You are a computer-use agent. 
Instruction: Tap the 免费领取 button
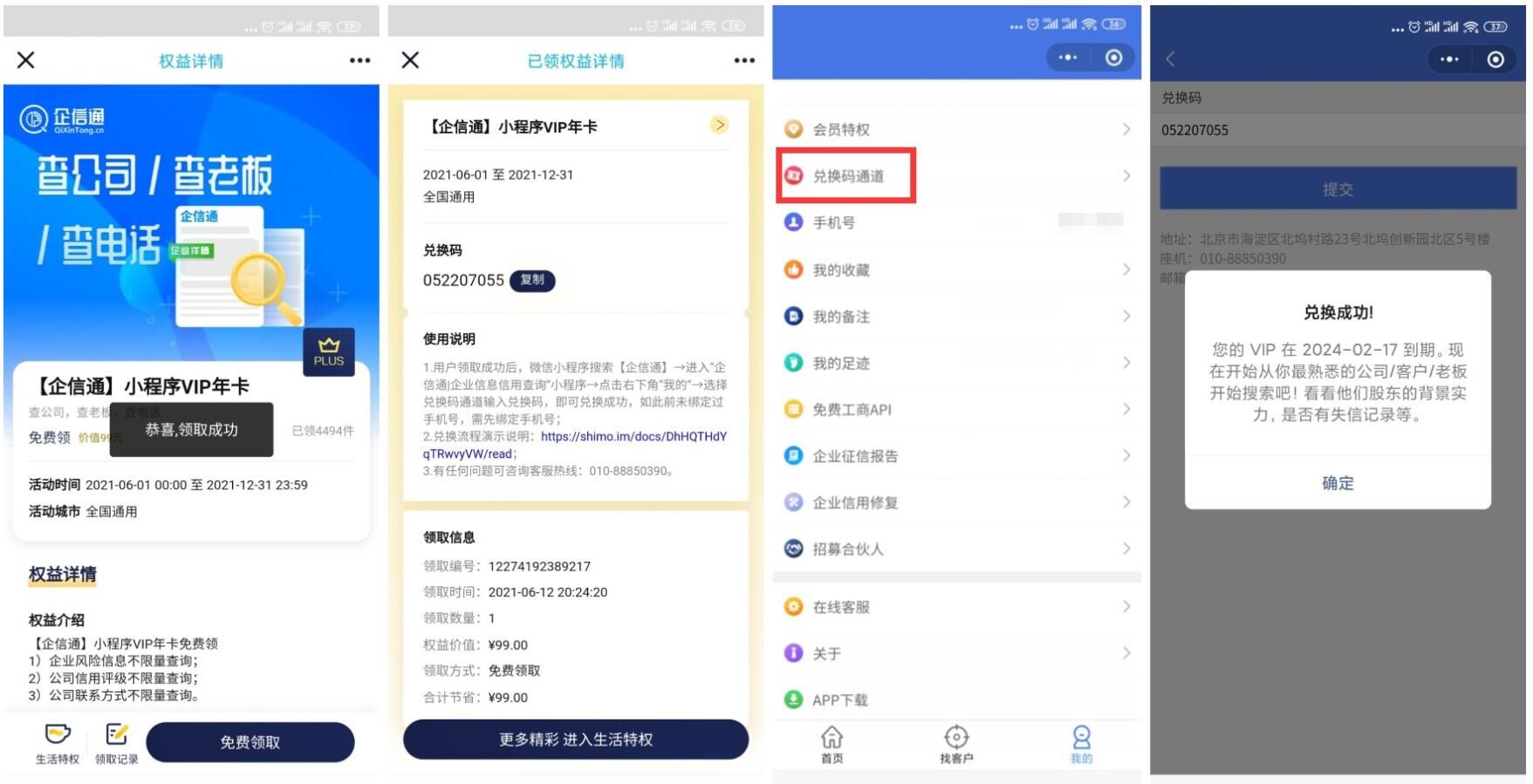tap(250, 742)
